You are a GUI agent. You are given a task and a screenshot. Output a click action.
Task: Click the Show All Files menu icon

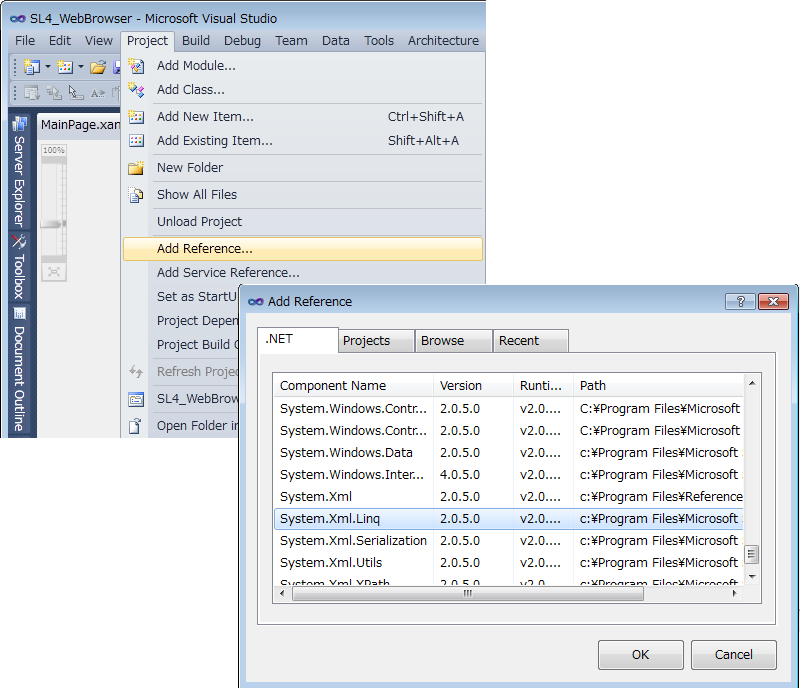click(x=136, y=195)
